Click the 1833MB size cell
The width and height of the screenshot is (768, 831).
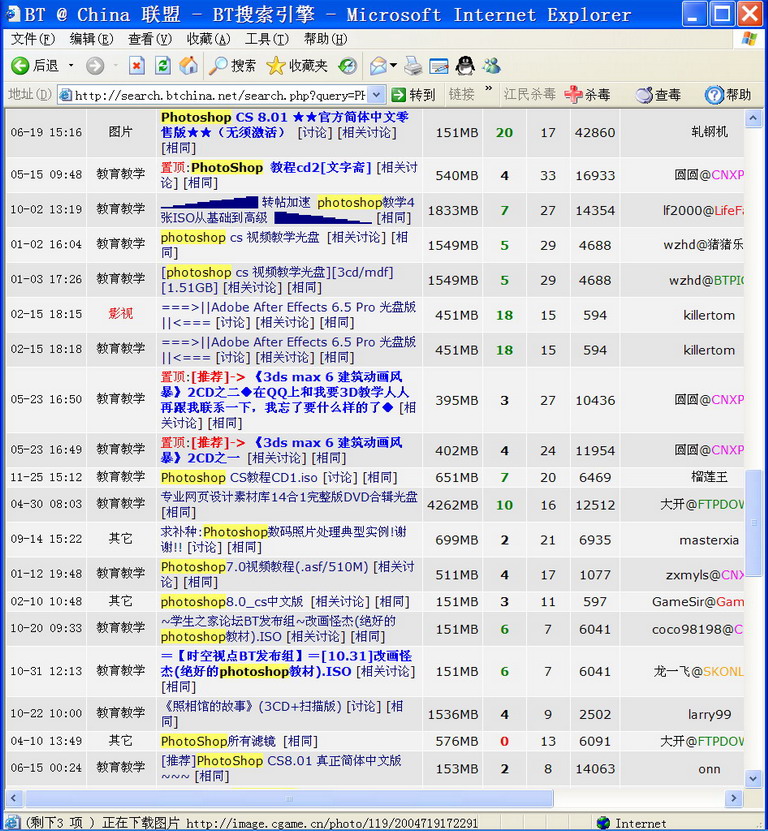point(452,210)
